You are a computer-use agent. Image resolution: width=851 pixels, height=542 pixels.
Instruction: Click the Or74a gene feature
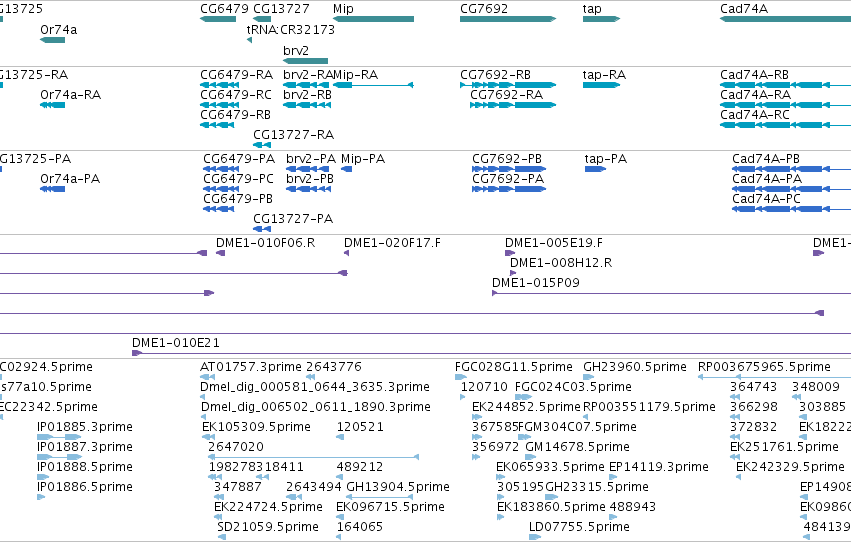tap(53, 40)
